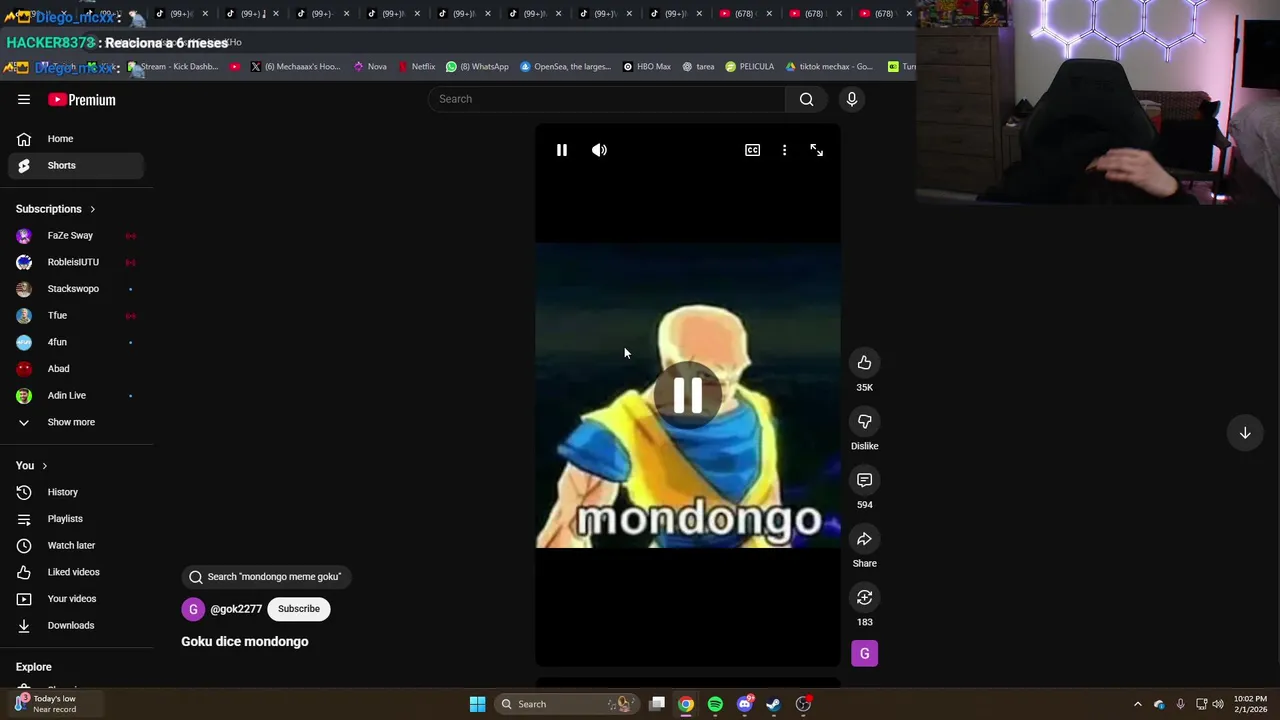Open Steam from the taskbar

pos(773,704)
